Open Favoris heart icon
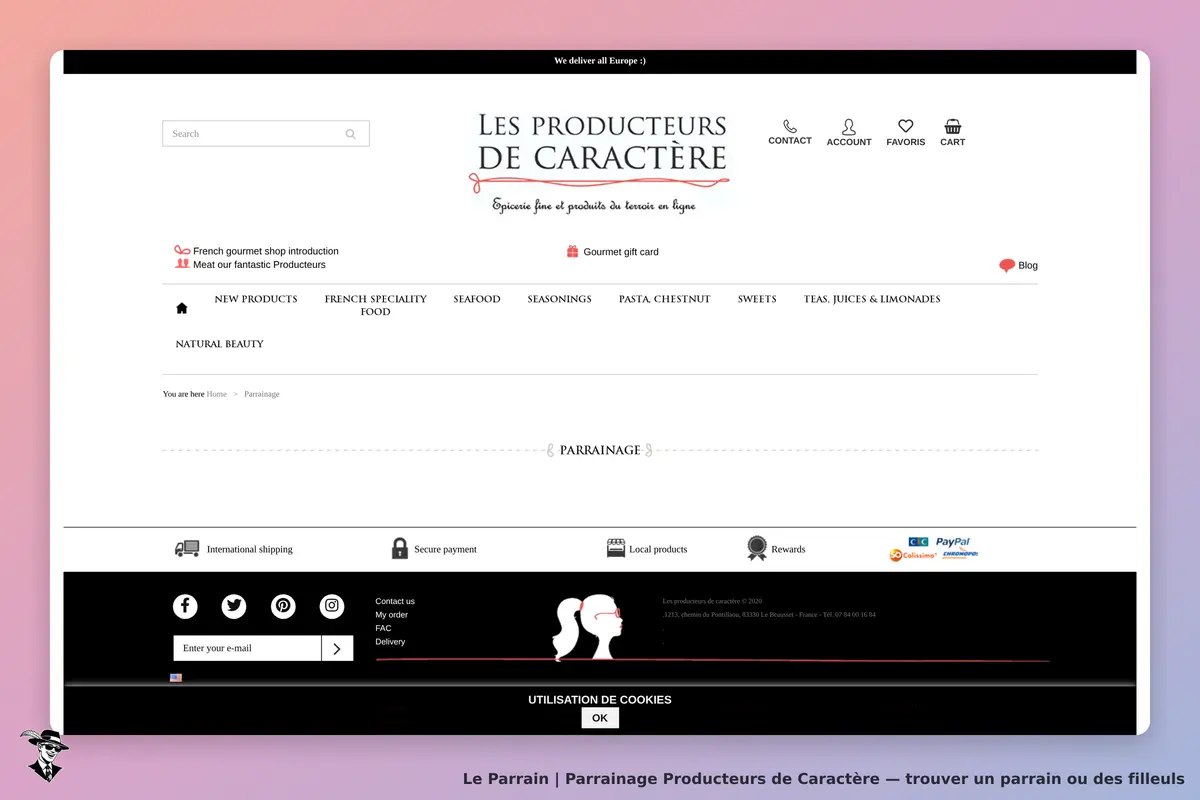1200x800 pixels. tap(906, 127)
